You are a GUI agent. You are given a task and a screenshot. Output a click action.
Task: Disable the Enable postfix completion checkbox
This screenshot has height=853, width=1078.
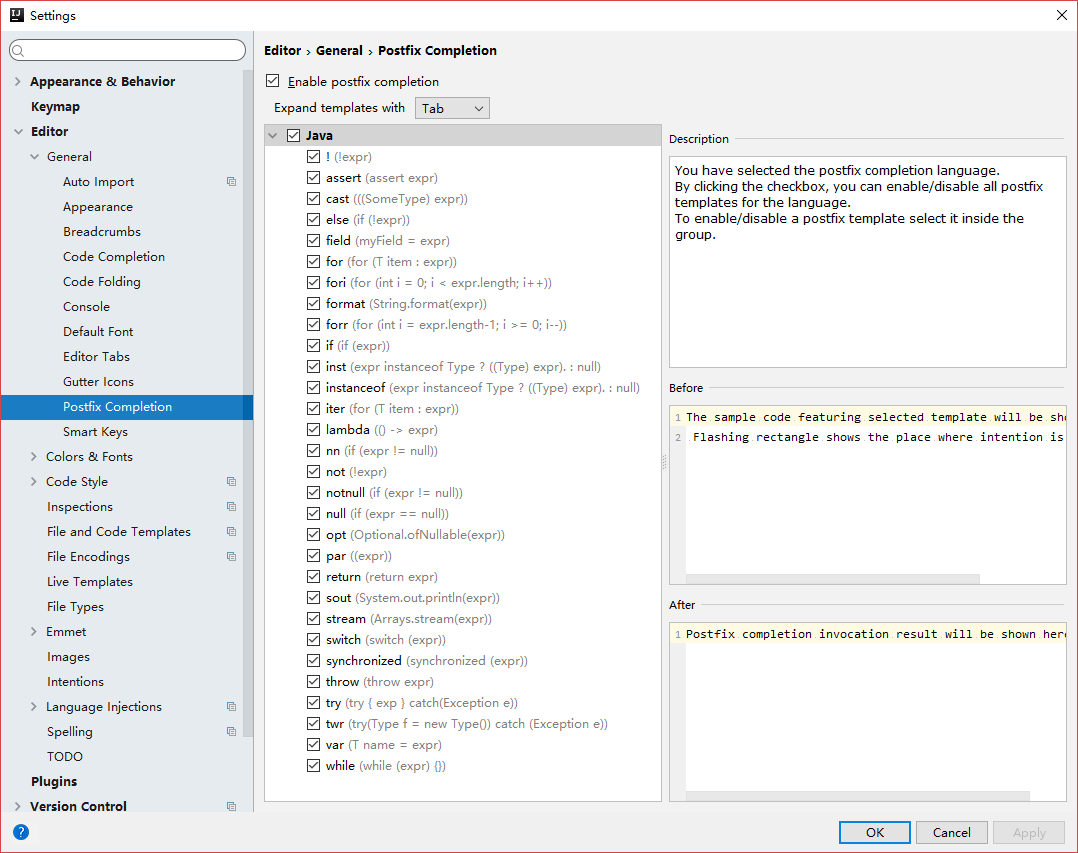pyautogui.click(x=273, y=82)
